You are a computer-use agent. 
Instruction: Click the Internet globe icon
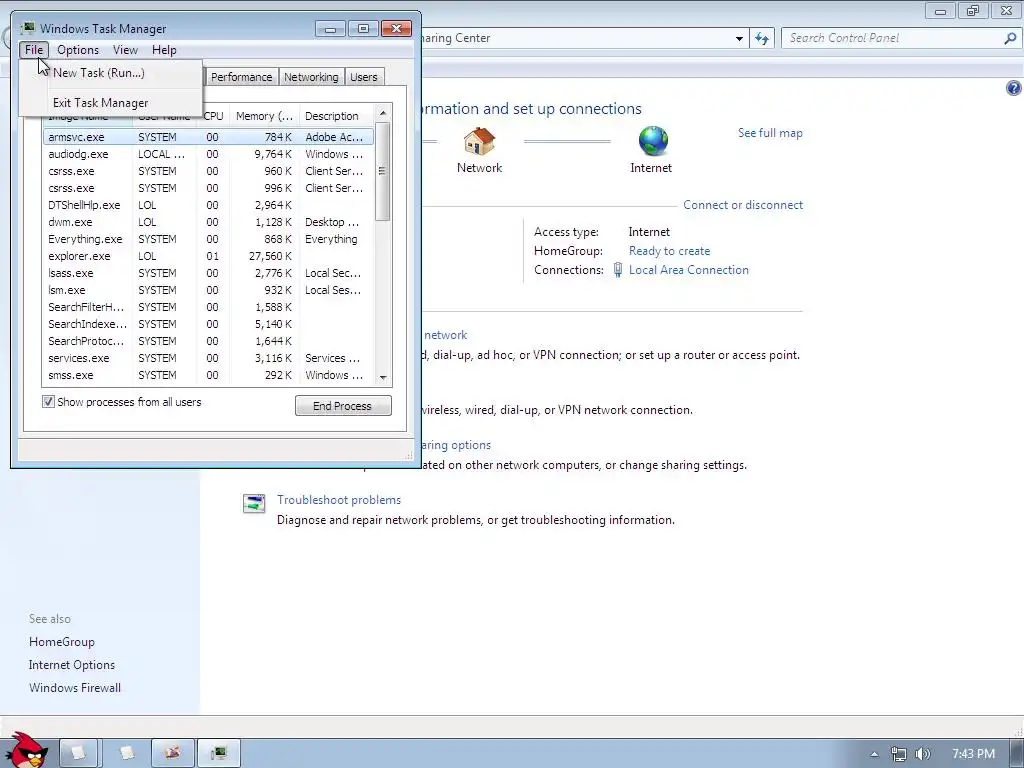click(x=653, y=141)
